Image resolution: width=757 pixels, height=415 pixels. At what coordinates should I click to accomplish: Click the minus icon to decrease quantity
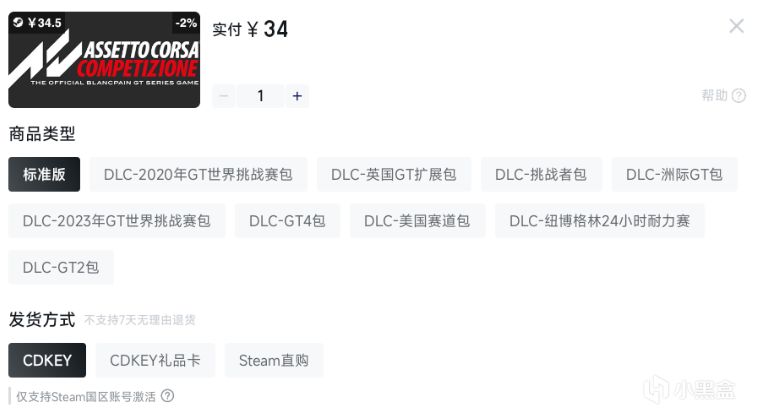pos(224,96)
